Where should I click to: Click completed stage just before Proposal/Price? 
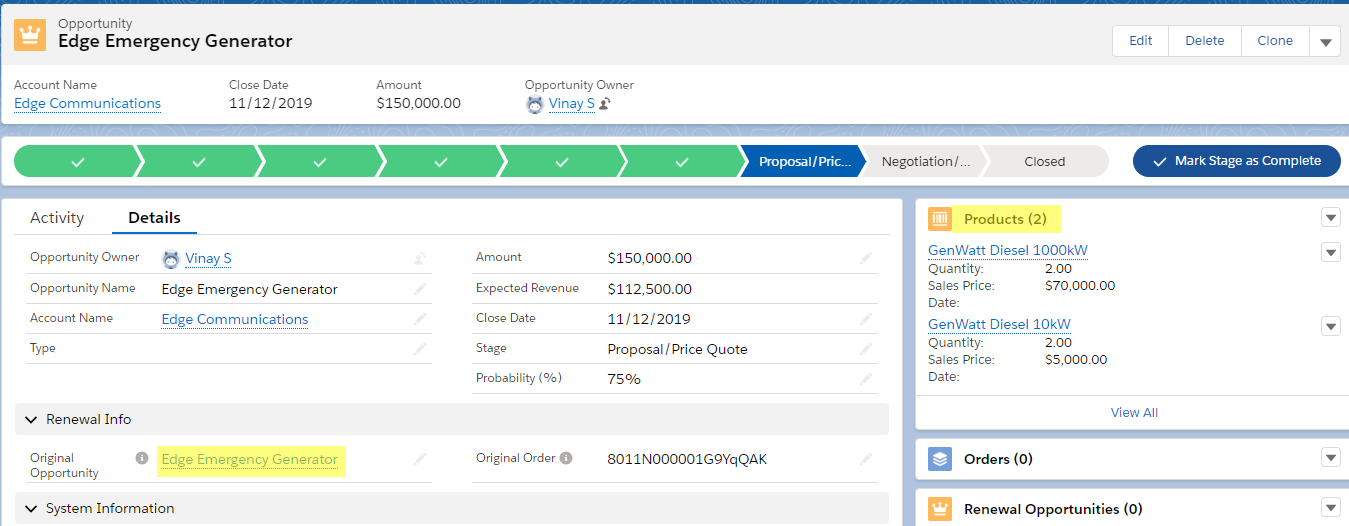[682, 161]
